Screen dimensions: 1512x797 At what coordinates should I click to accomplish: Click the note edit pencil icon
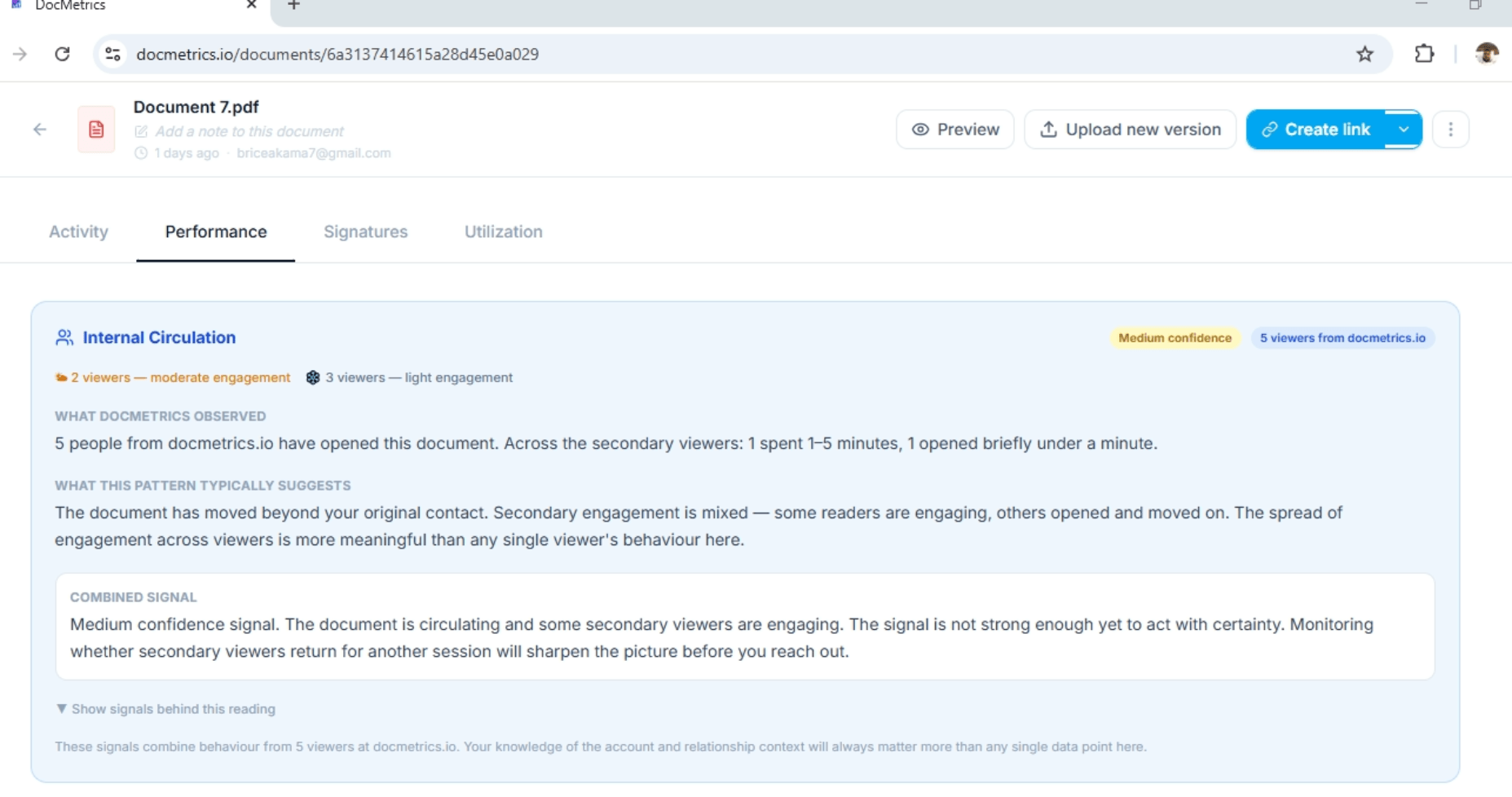[x=141, y=131]
